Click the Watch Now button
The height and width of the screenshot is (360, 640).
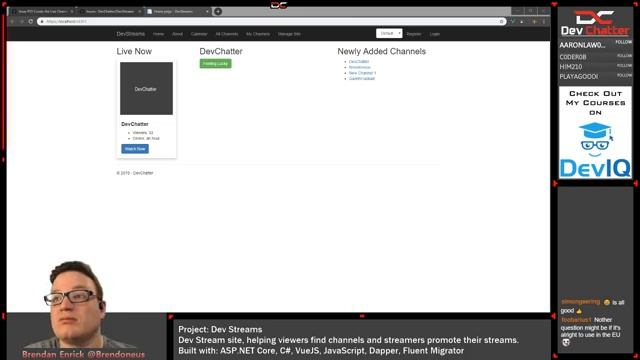135,149
